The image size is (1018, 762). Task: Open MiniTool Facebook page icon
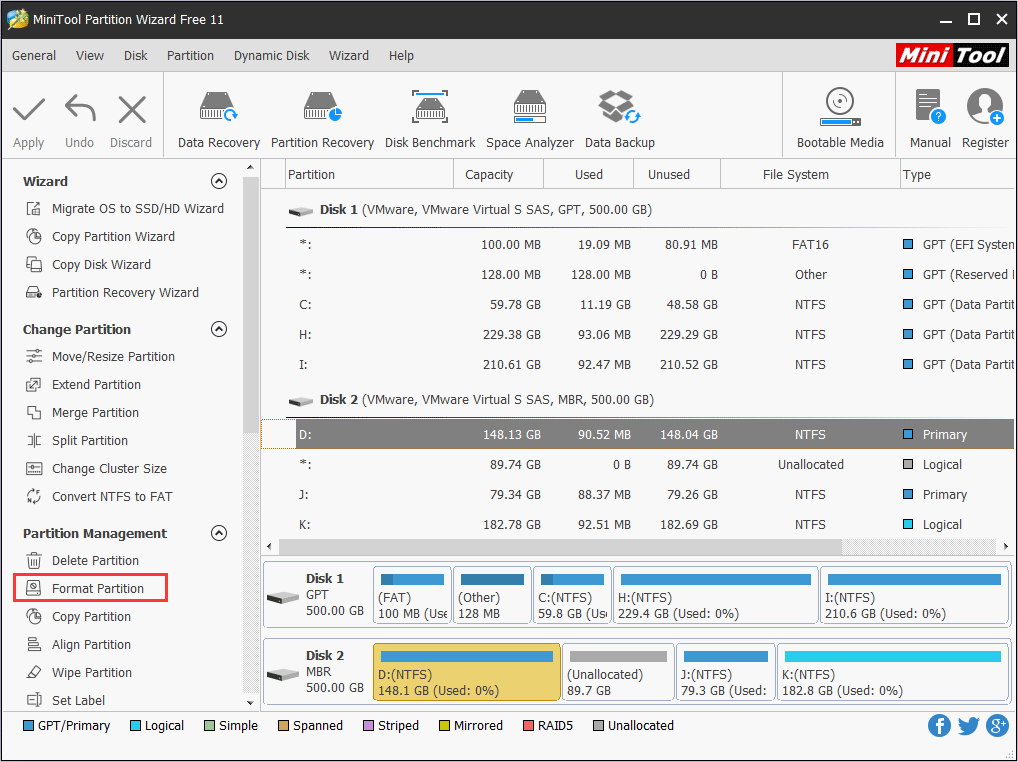(939, 726)
